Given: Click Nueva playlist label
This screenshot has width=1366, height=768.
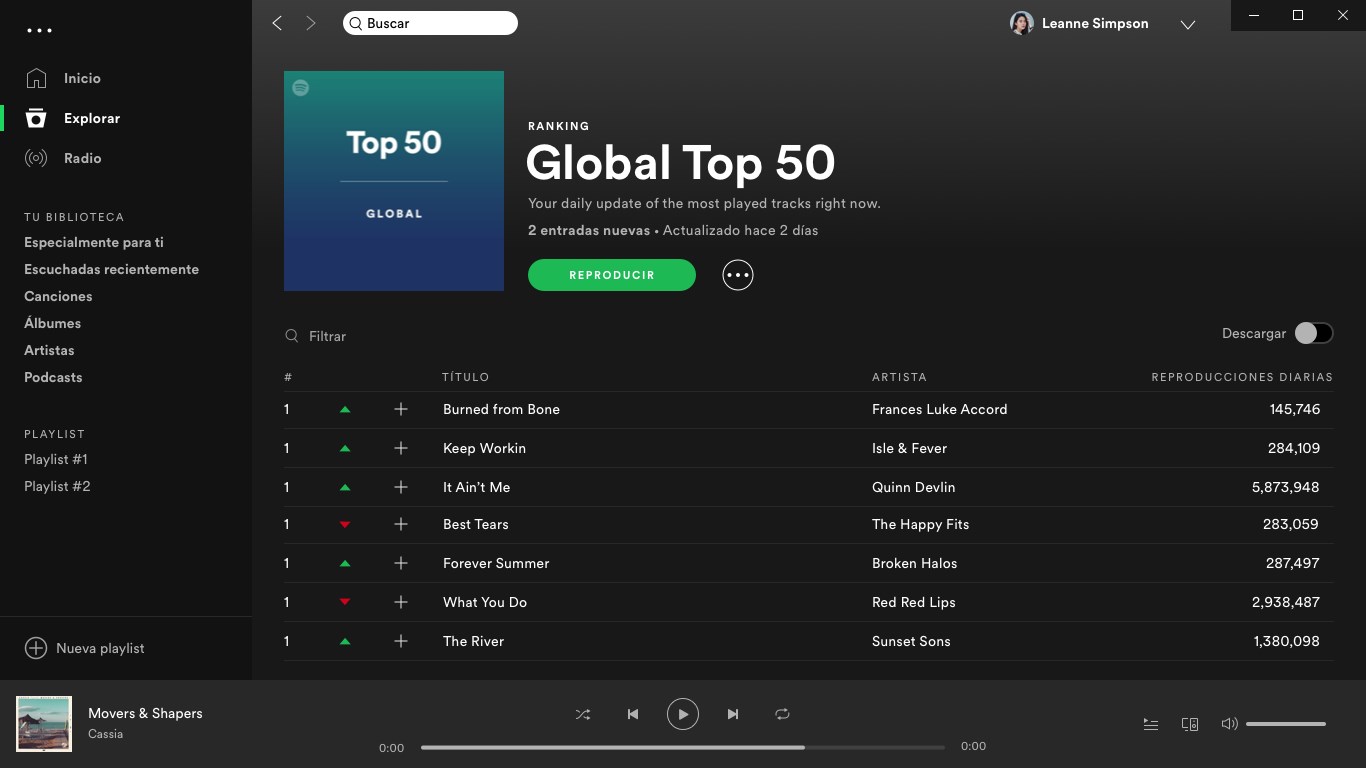Looking at the screenshot, I should [100, 648].
